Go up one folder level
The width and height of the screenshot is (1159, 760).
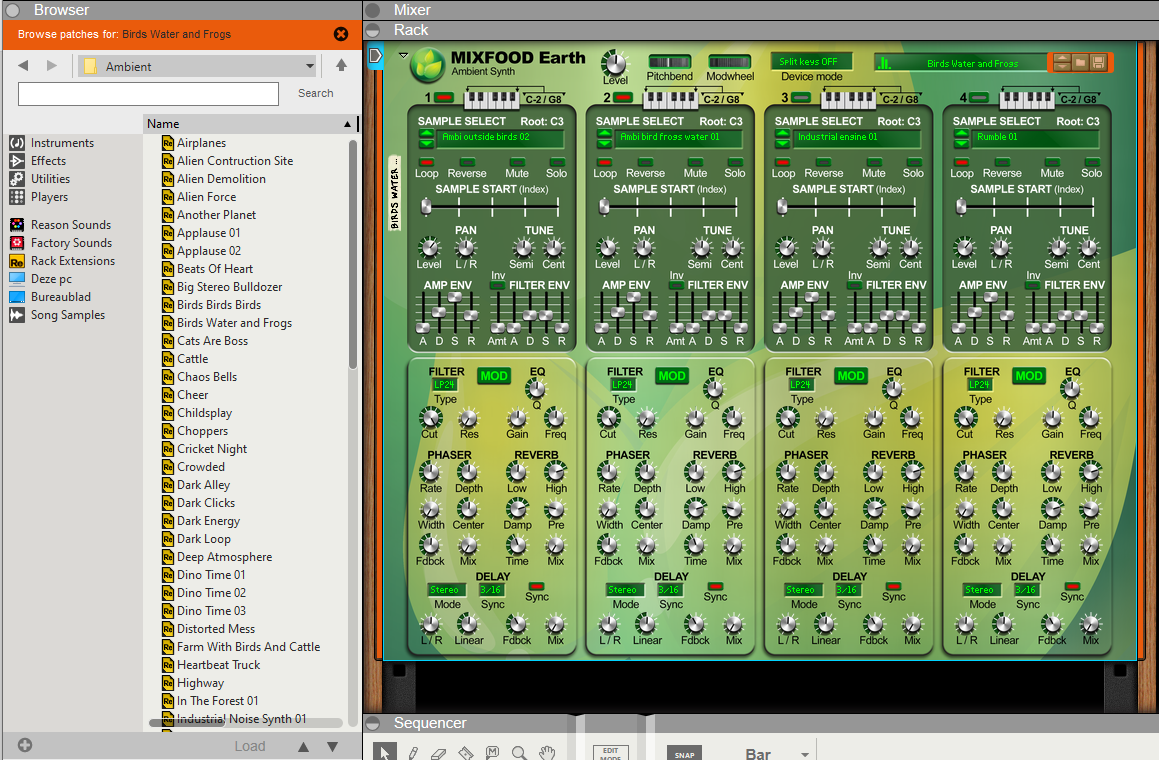tap(341, 65)
